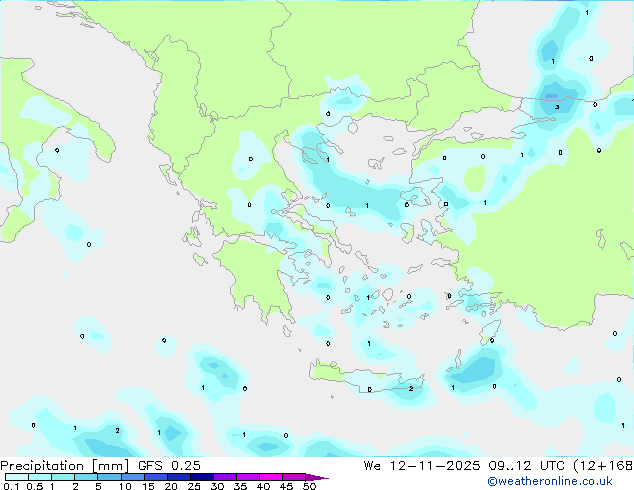
Task: Click the 0.1–0.5 mm legend color swatch
Action: [x=17, y=477]
